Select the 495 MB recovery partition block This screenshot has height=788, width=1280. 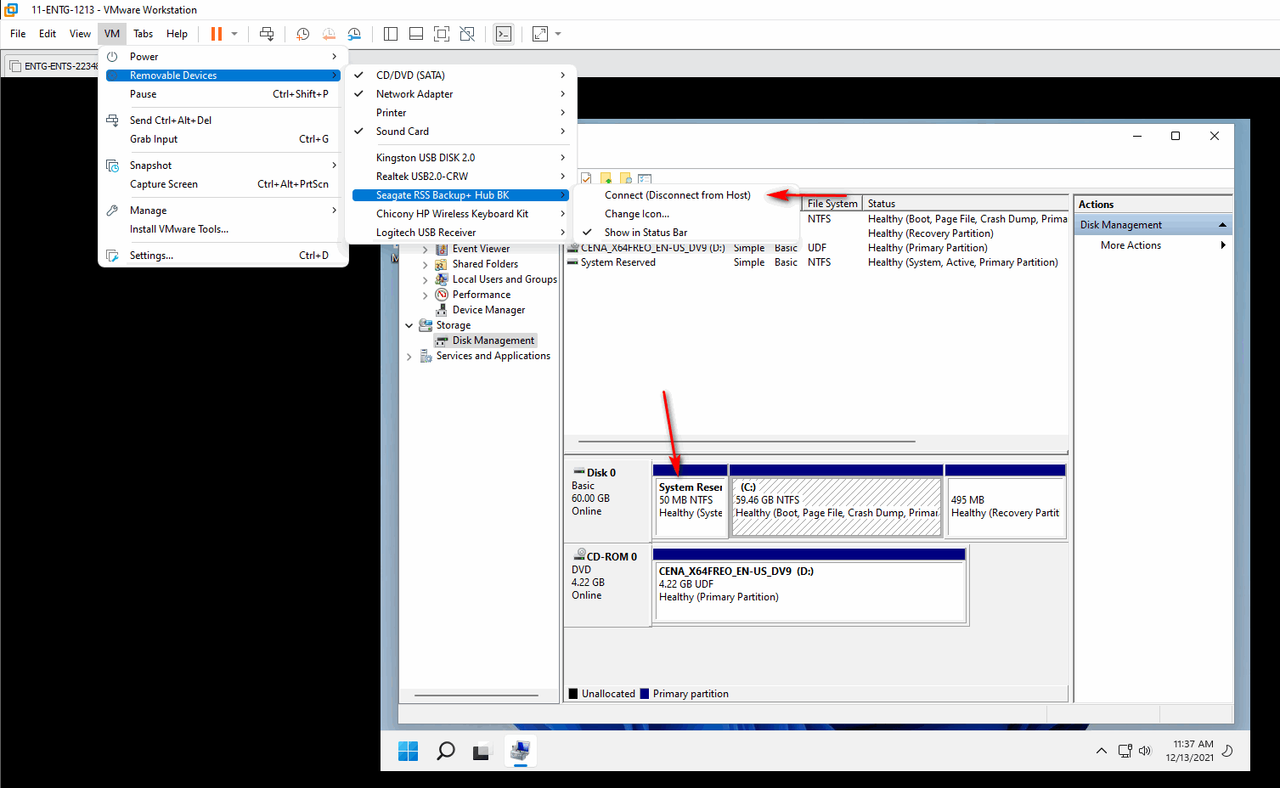tap(1005, 500)
